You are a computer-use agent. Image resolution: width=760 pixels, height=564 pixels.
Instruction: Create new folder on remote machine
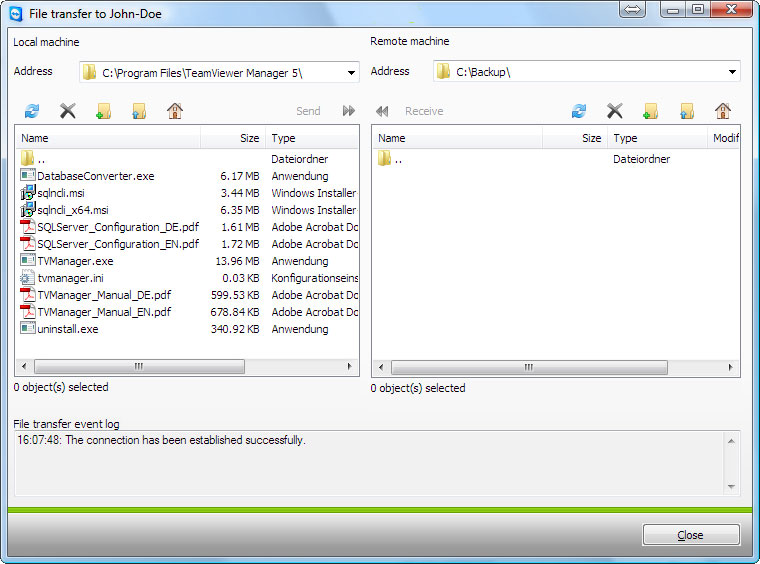650,111
